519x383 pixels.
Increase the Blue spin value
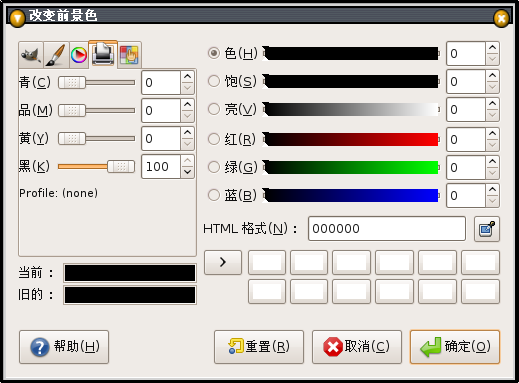tap(492, 190)
